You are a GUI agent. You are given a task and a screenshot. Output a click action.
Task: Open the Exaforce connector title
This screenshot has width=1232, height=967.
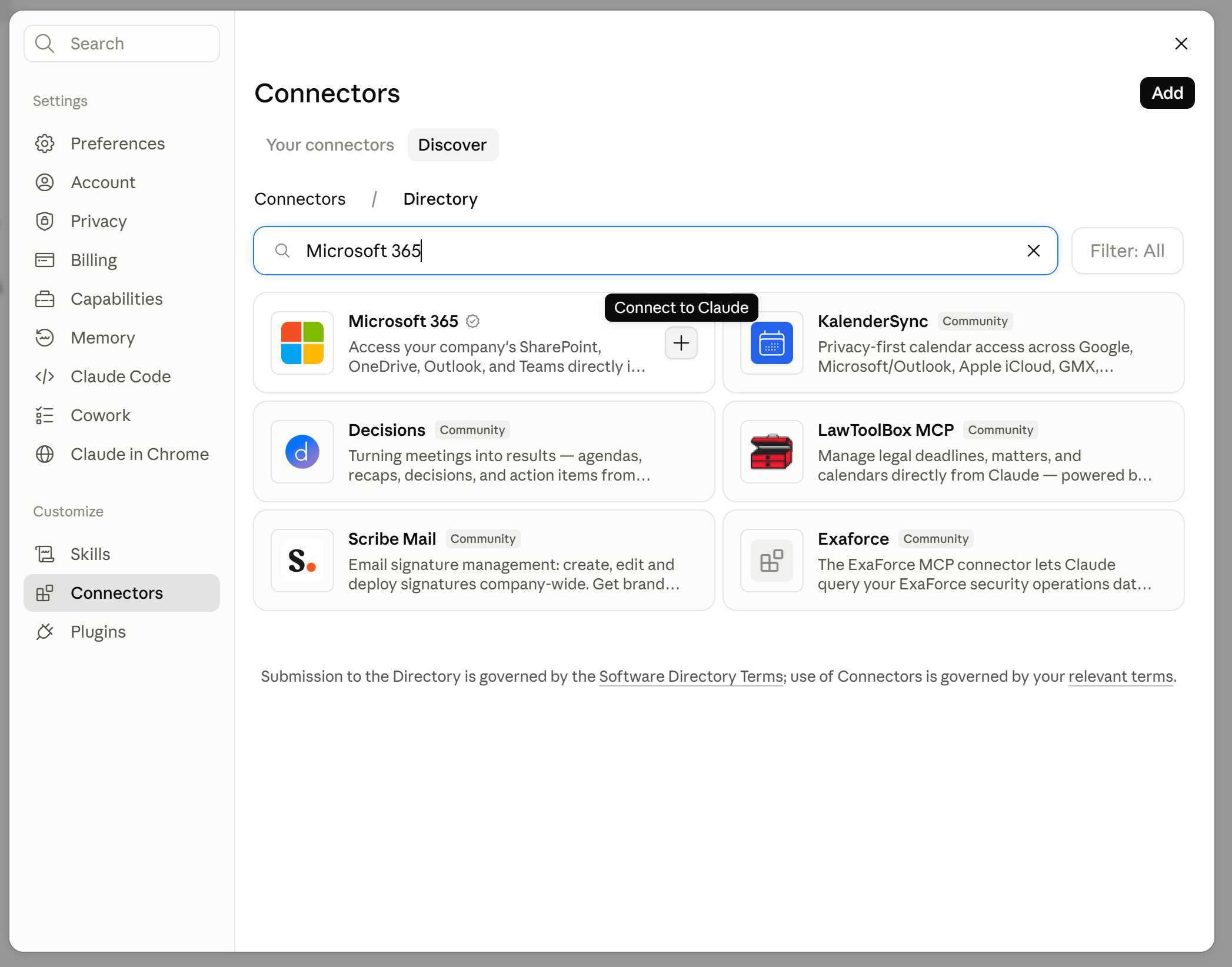pyautogui.click(x=853, y=539)
